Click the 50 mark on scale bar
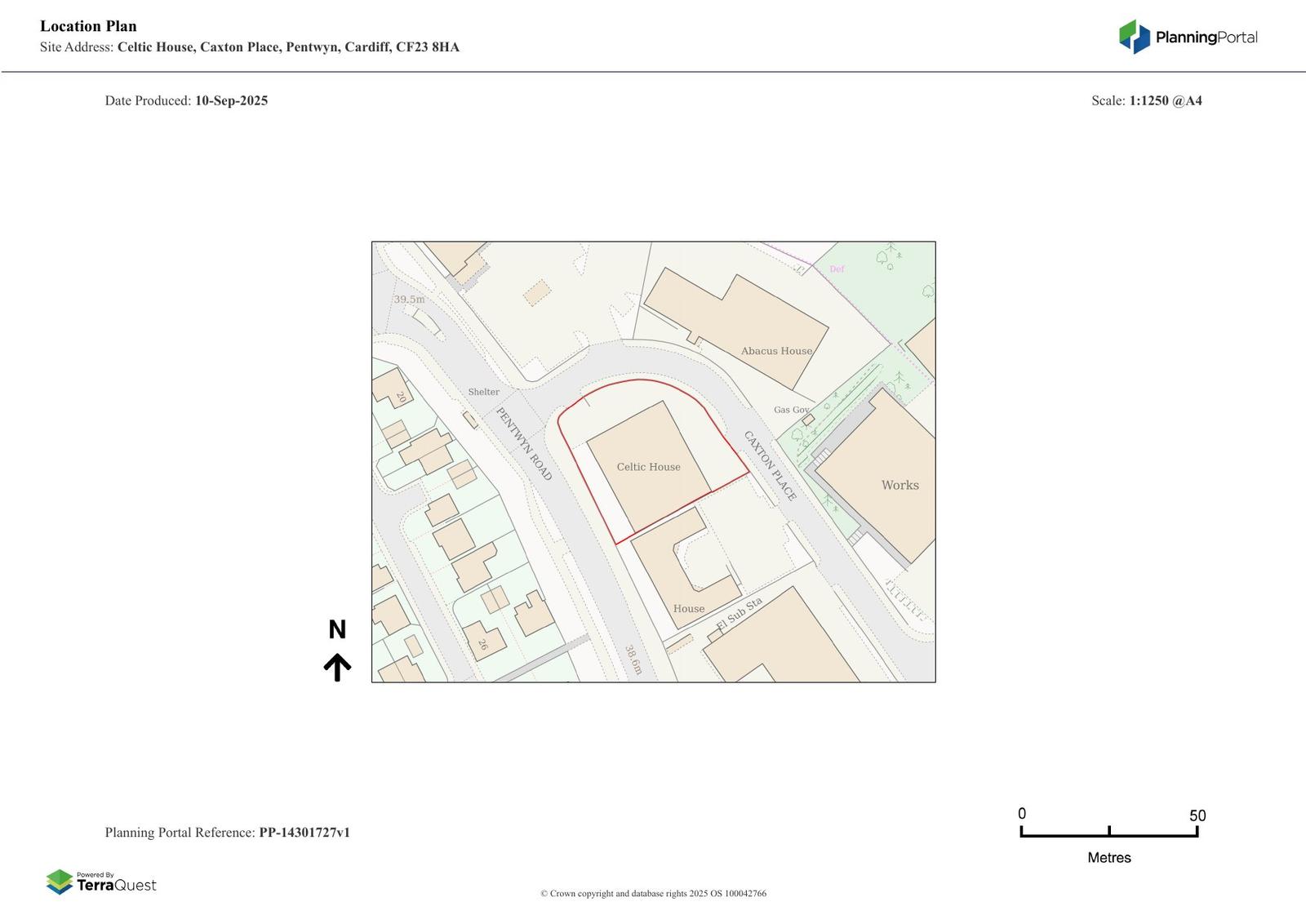 (1197, 815)
